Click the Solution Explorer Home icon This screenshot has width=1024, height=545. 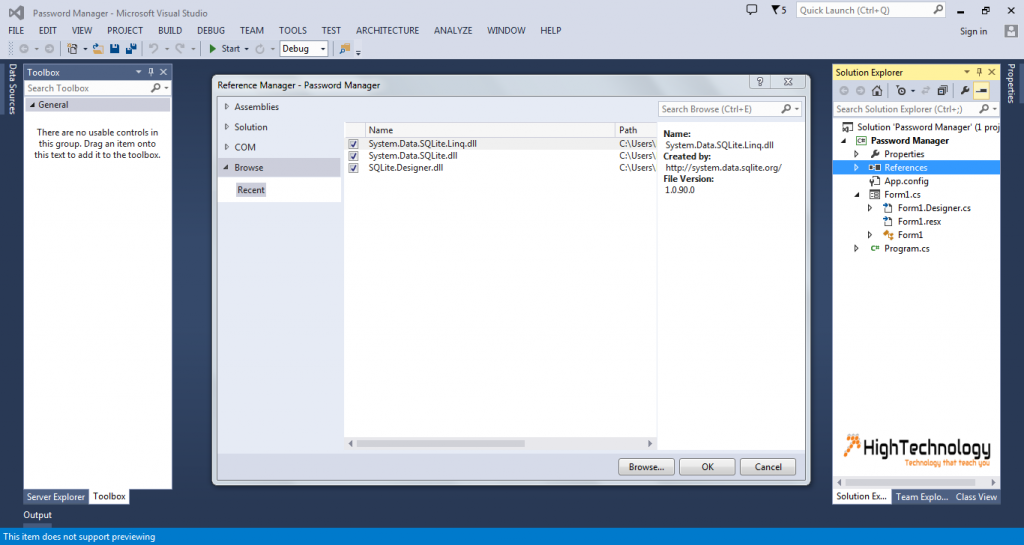click(x=877, y=91)
